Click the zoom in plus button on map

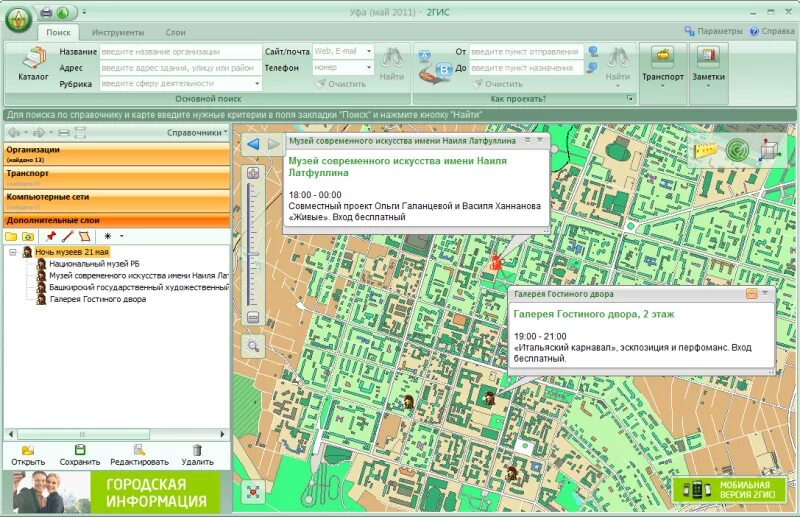point(253,173)
